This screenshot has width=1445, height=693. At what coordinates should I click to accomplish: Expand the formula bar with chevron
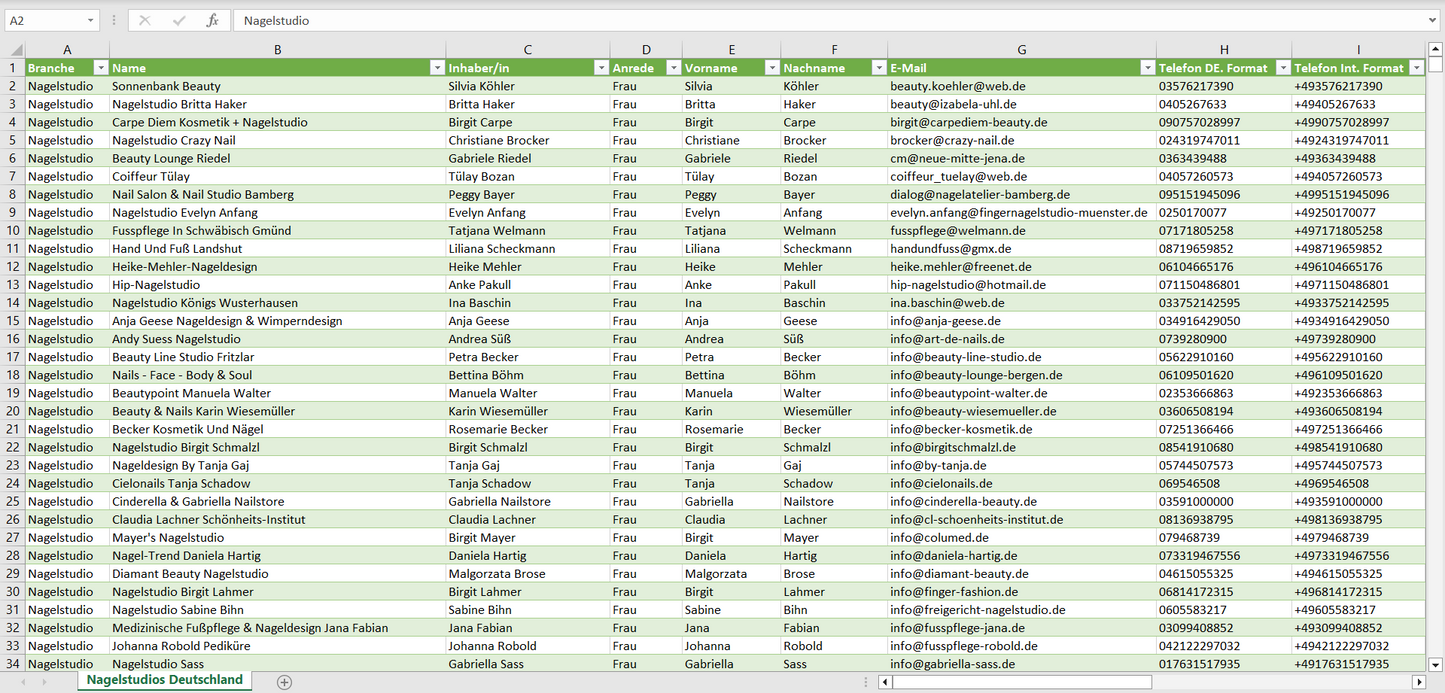[1433, 20]
